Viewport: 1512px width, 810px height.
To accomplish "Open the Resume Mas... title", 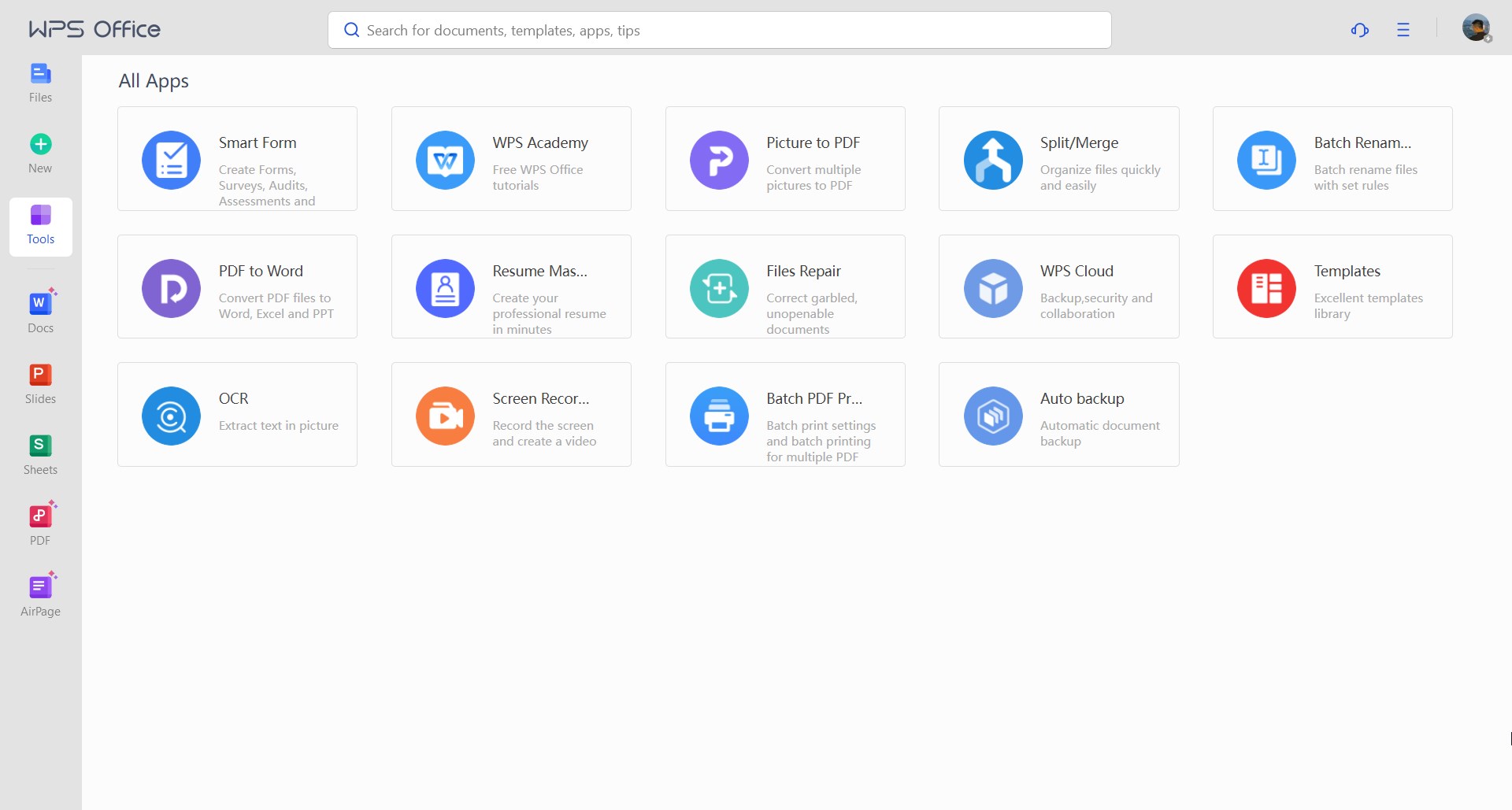I will [x=540, y=271].
